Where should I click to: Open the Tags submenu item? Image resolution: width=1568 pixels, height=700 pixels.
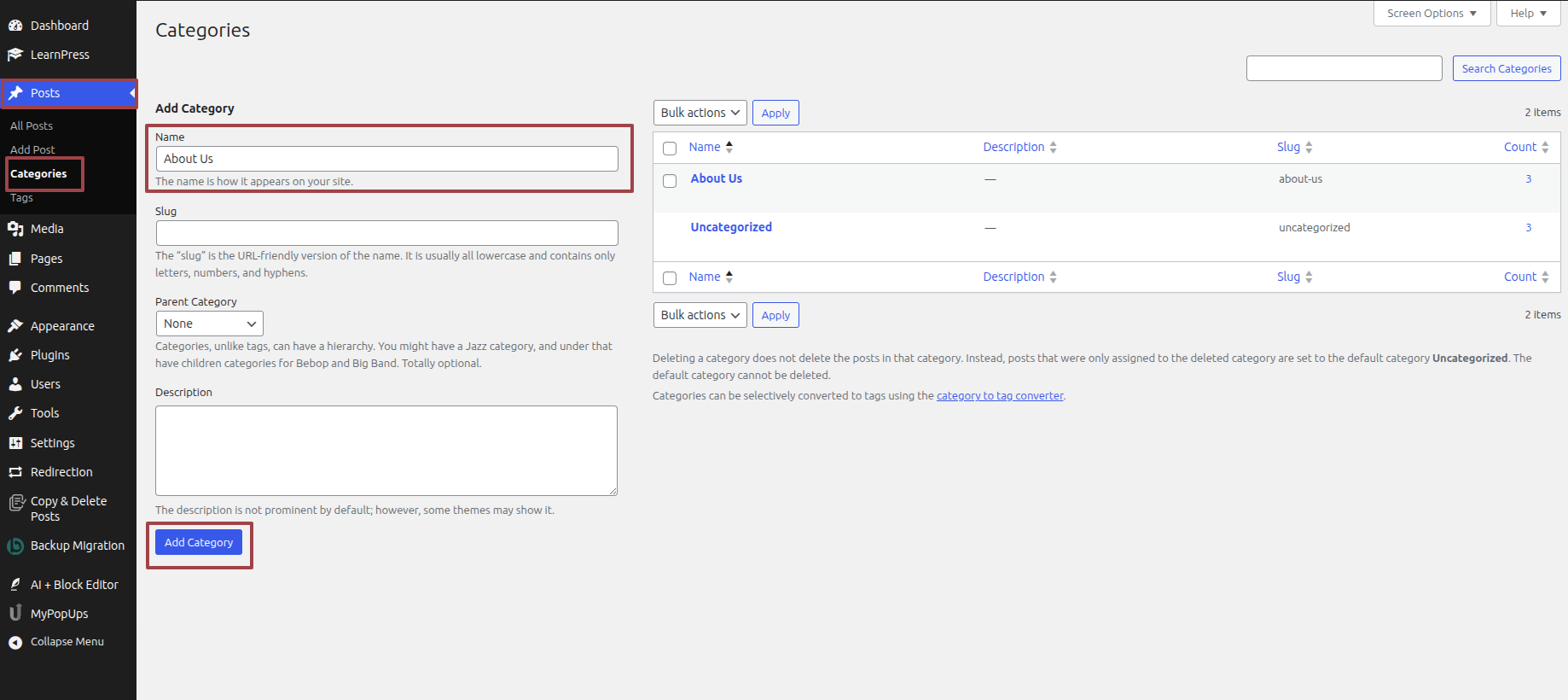22,198
